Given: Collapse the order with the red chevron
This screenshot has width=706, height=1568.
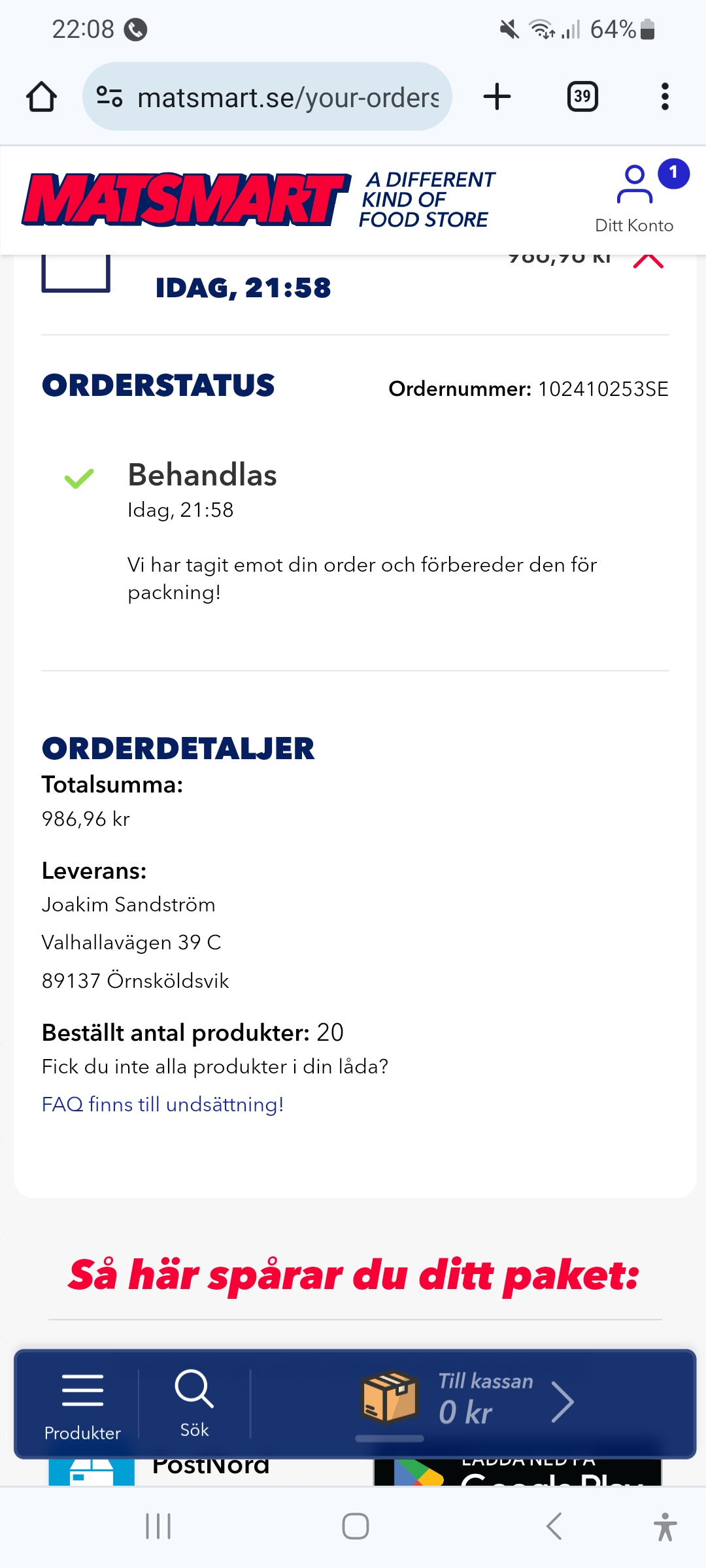Looking at the screenshot, I should pos(648,261).
